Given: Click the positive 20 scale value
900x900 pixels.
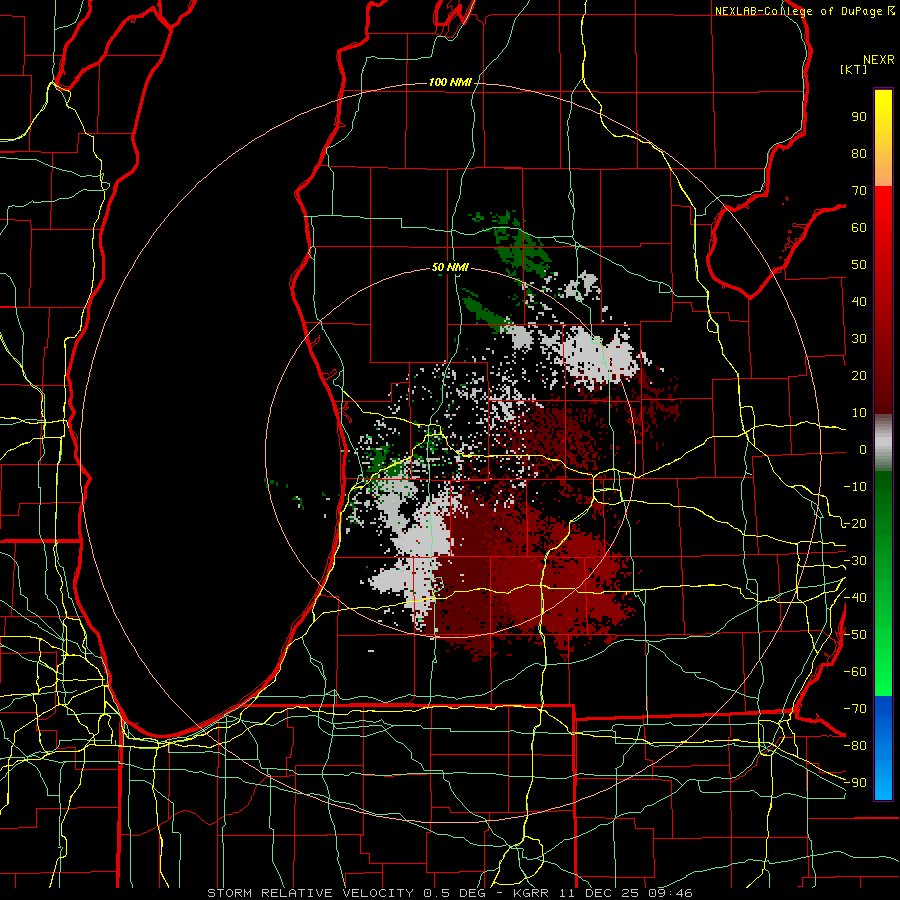Looking at the screenshot, I should tap(859, 376).
